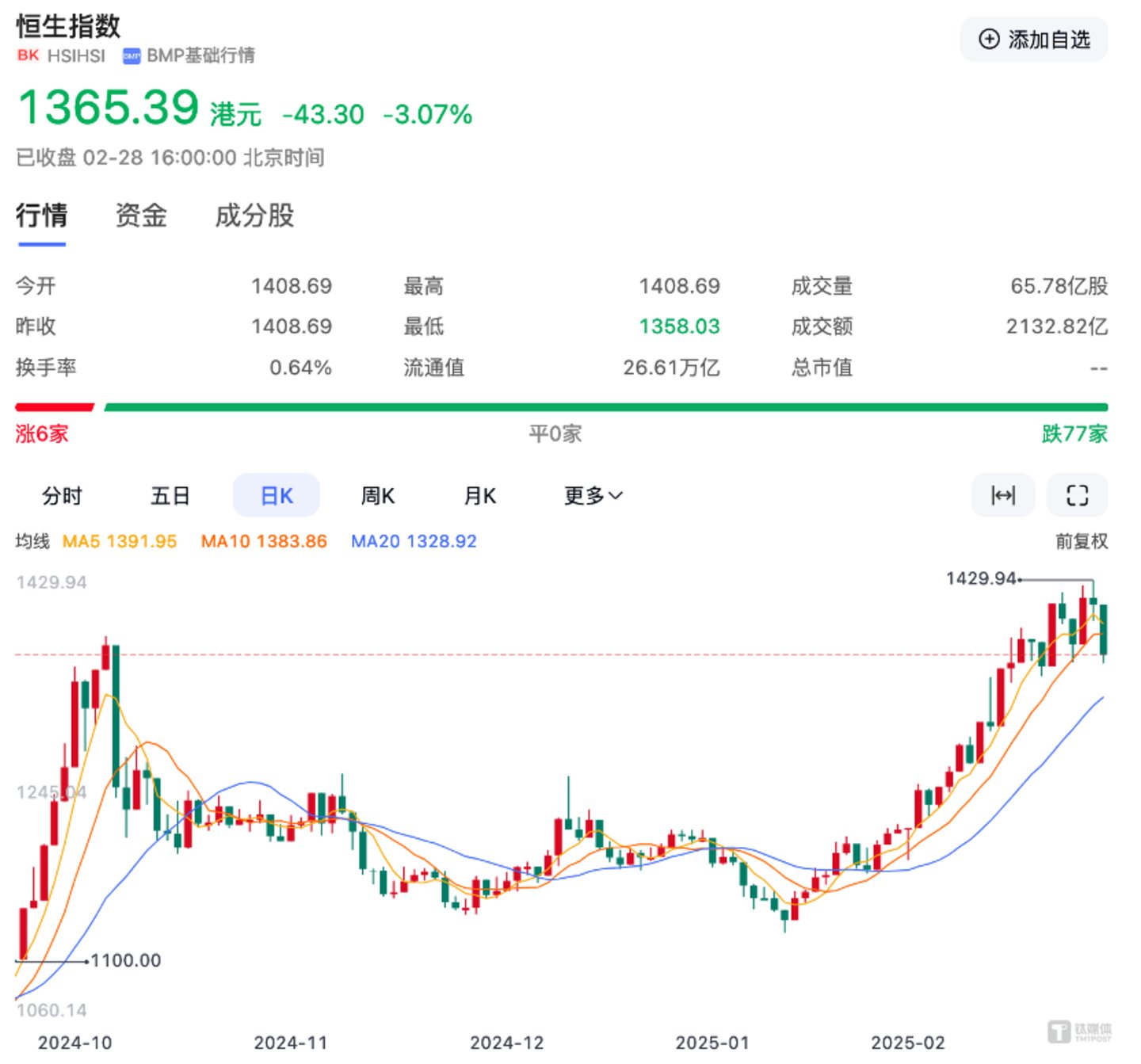
Task: Select the 月K chart period
Action: [479, 496]
